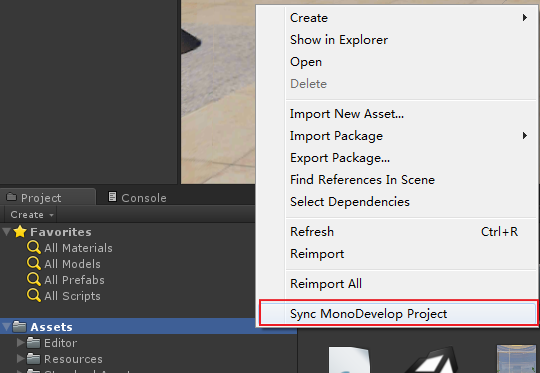The height and width of the screenshot is (373, 540).
Task: Select Sync MonoDevelop Project menu entry
Action: [x=398, y=314]
